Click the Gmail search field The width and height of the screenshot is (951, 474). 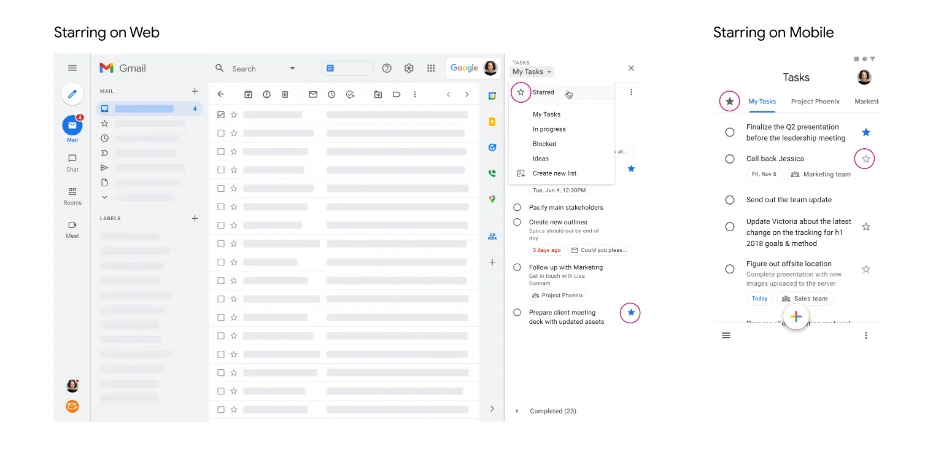(x=250, y=69)
